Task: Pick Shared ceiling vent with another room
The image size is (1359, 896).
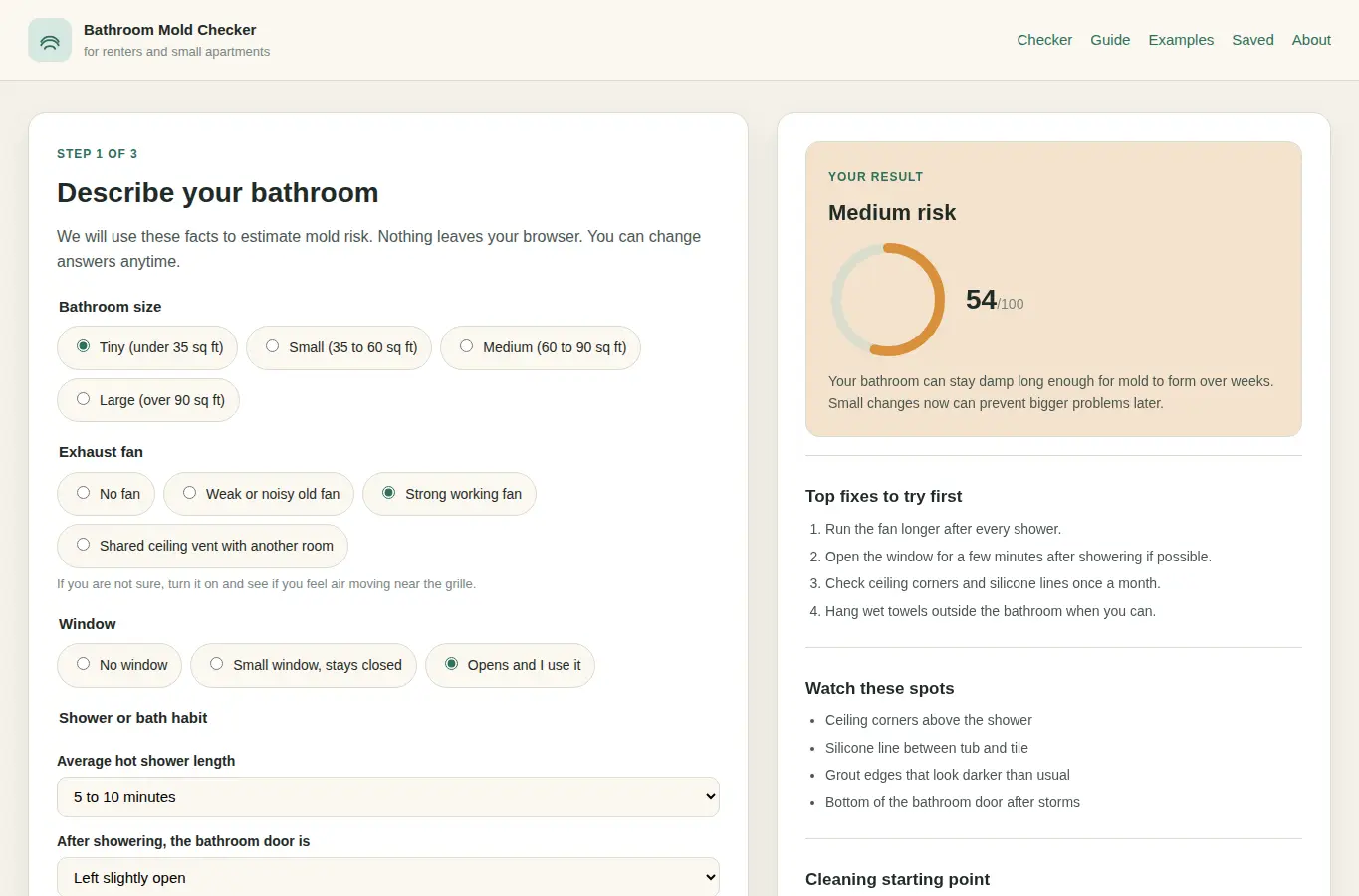Action: [203, 546]
